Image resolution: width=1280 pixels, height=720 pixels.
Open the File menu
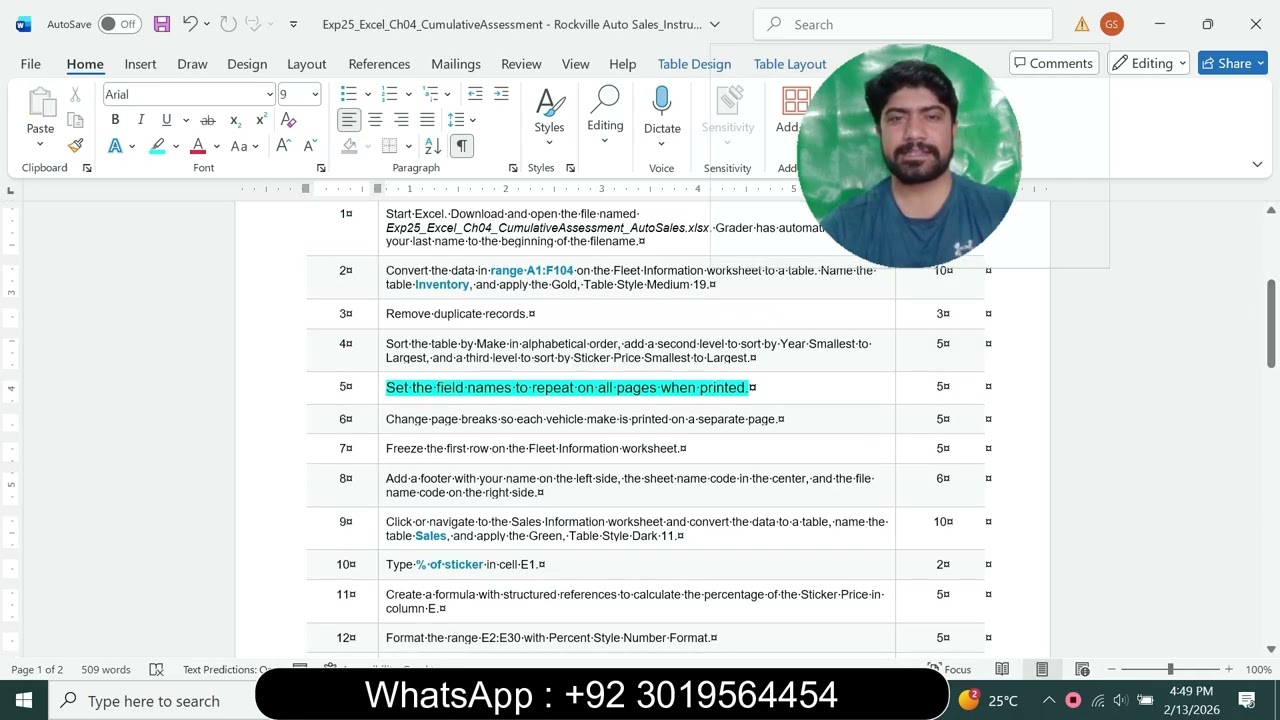coord(31,63)
